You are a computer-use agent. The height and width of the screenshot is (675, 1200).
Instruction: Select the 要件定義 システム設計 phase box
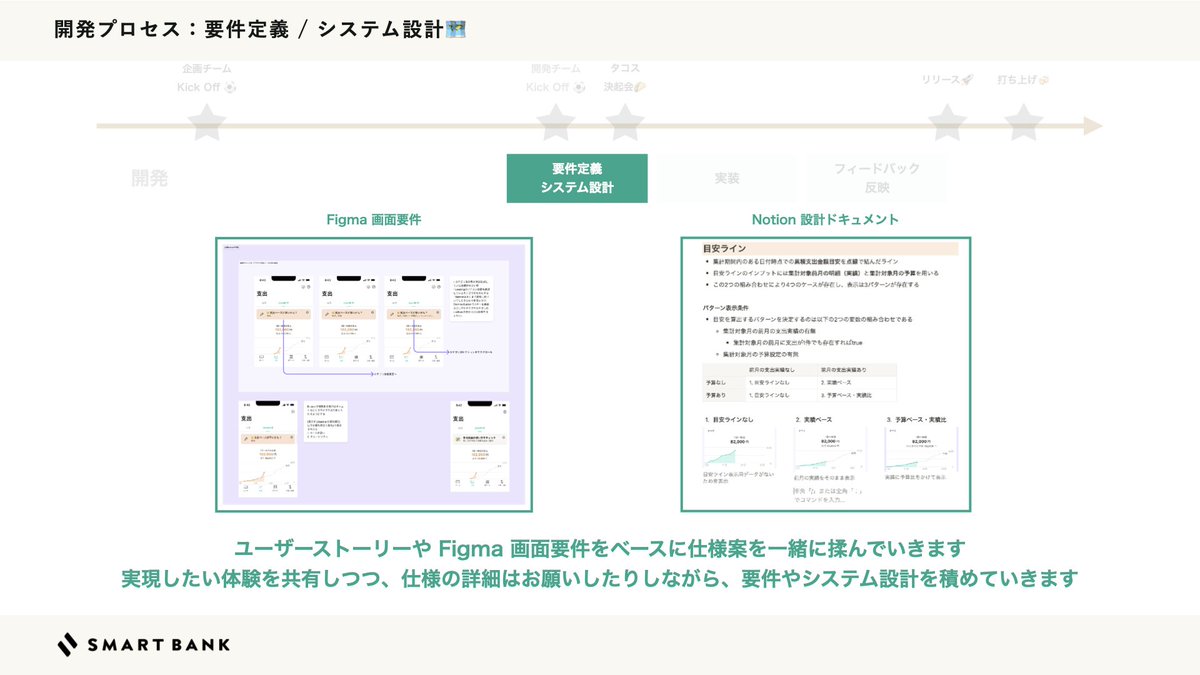click(x=577, y=178)
